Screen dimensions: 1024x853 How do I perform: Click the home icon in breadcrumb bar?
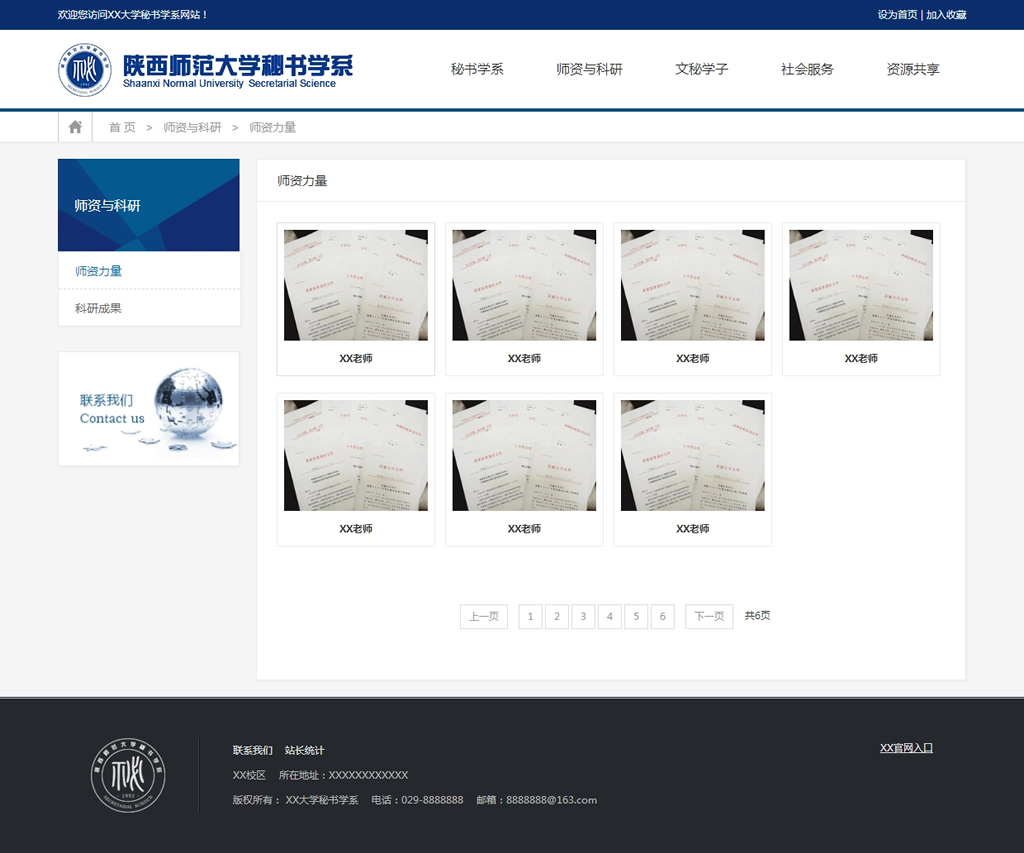pyautogui.click(x=75, y=127)
